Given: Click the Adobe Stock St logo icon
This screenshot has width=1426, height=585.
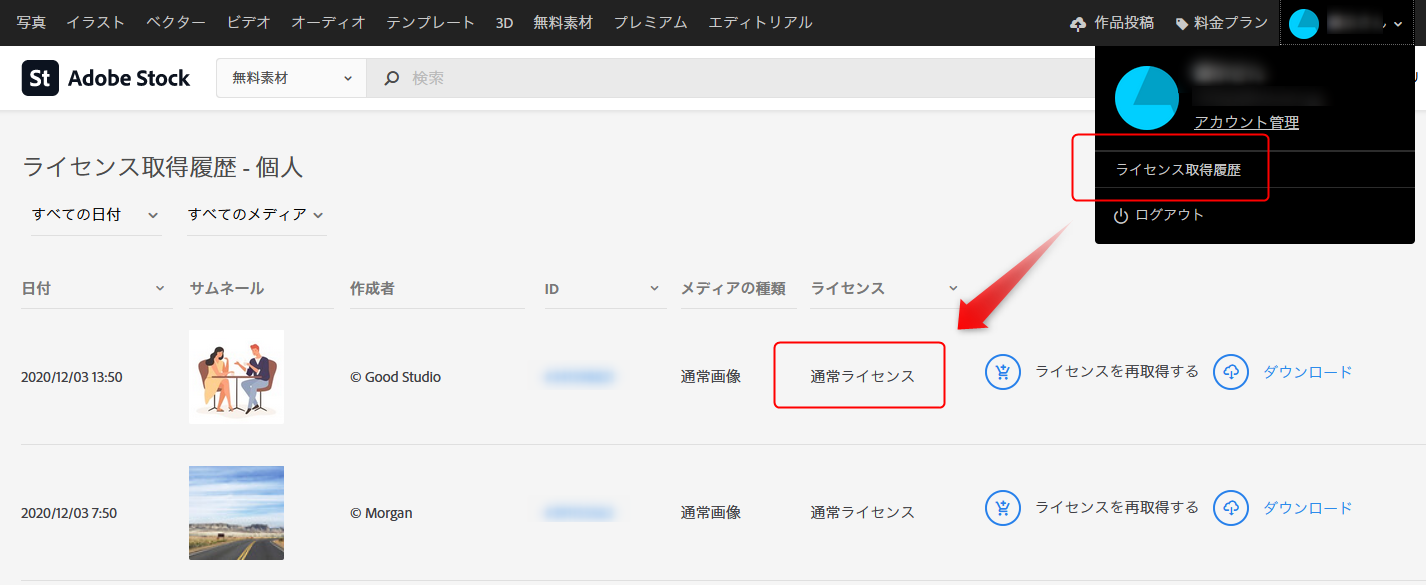Looking at the screenshot, I should (x=40, y=78).
